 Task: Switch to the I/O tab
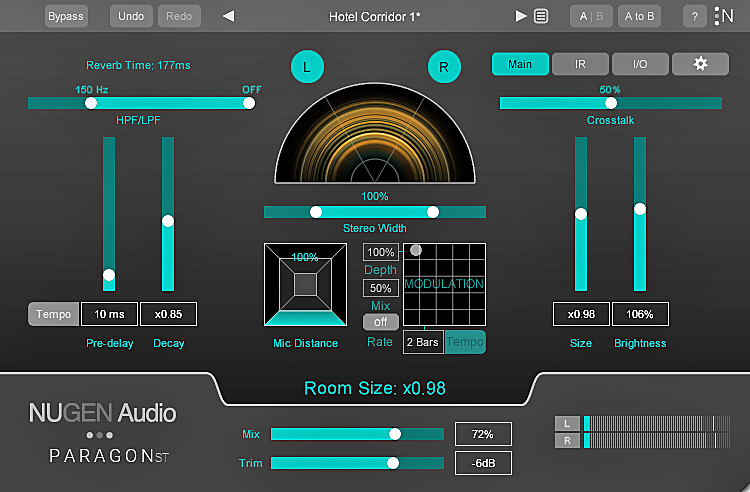(x=640, y=64)
